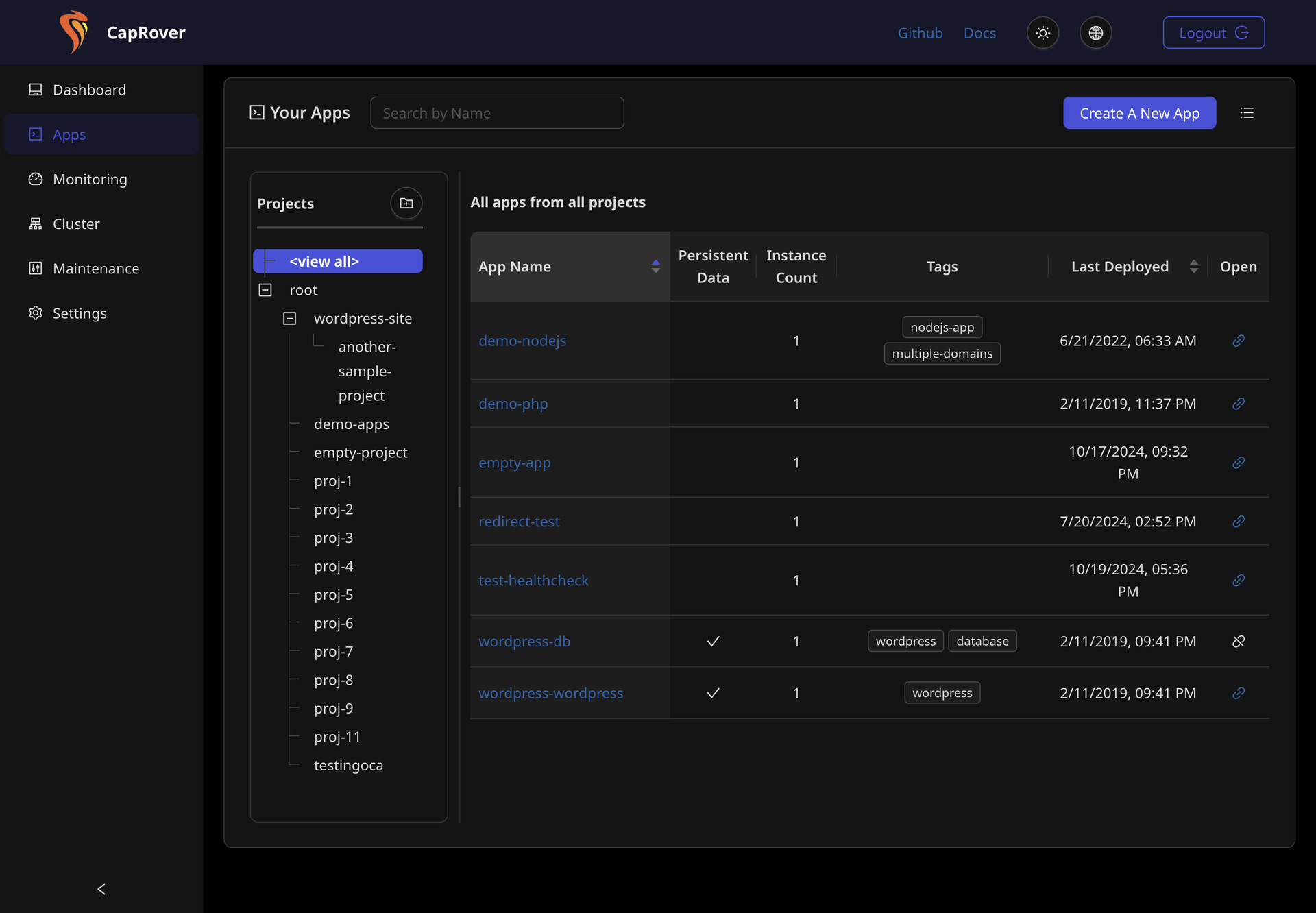Open the wordpress-wordpress app
Screen dimensions: 1316x913
click(x=550, y=693)
